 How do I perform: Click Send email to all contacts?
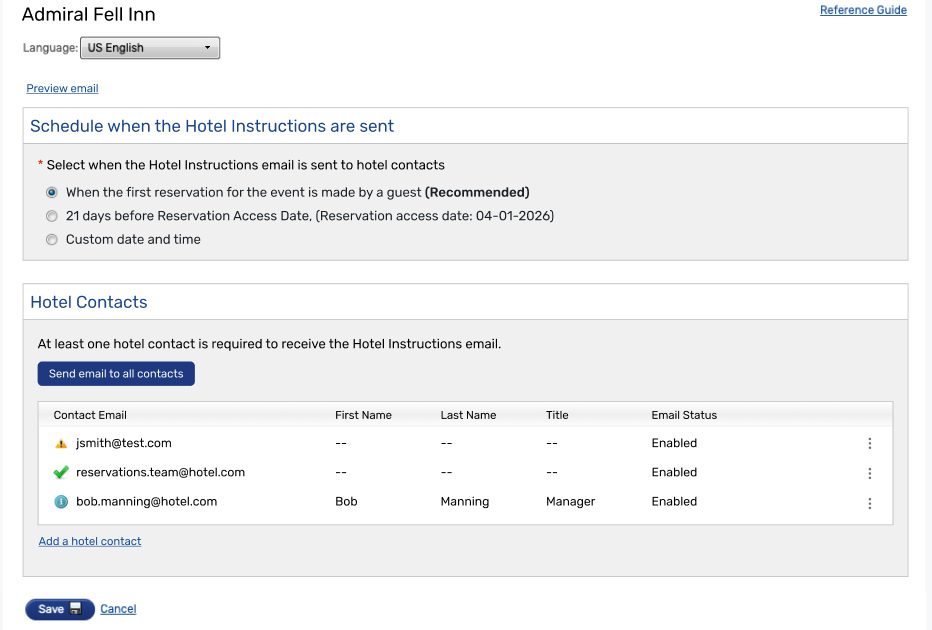point(116,374)
